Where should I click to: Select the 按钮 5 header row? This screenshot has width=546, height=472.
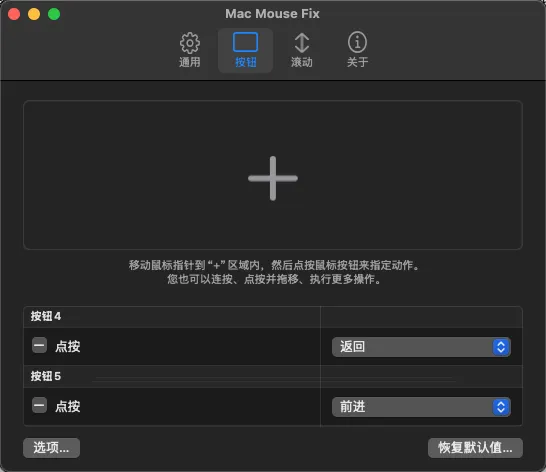coord(273,377)
